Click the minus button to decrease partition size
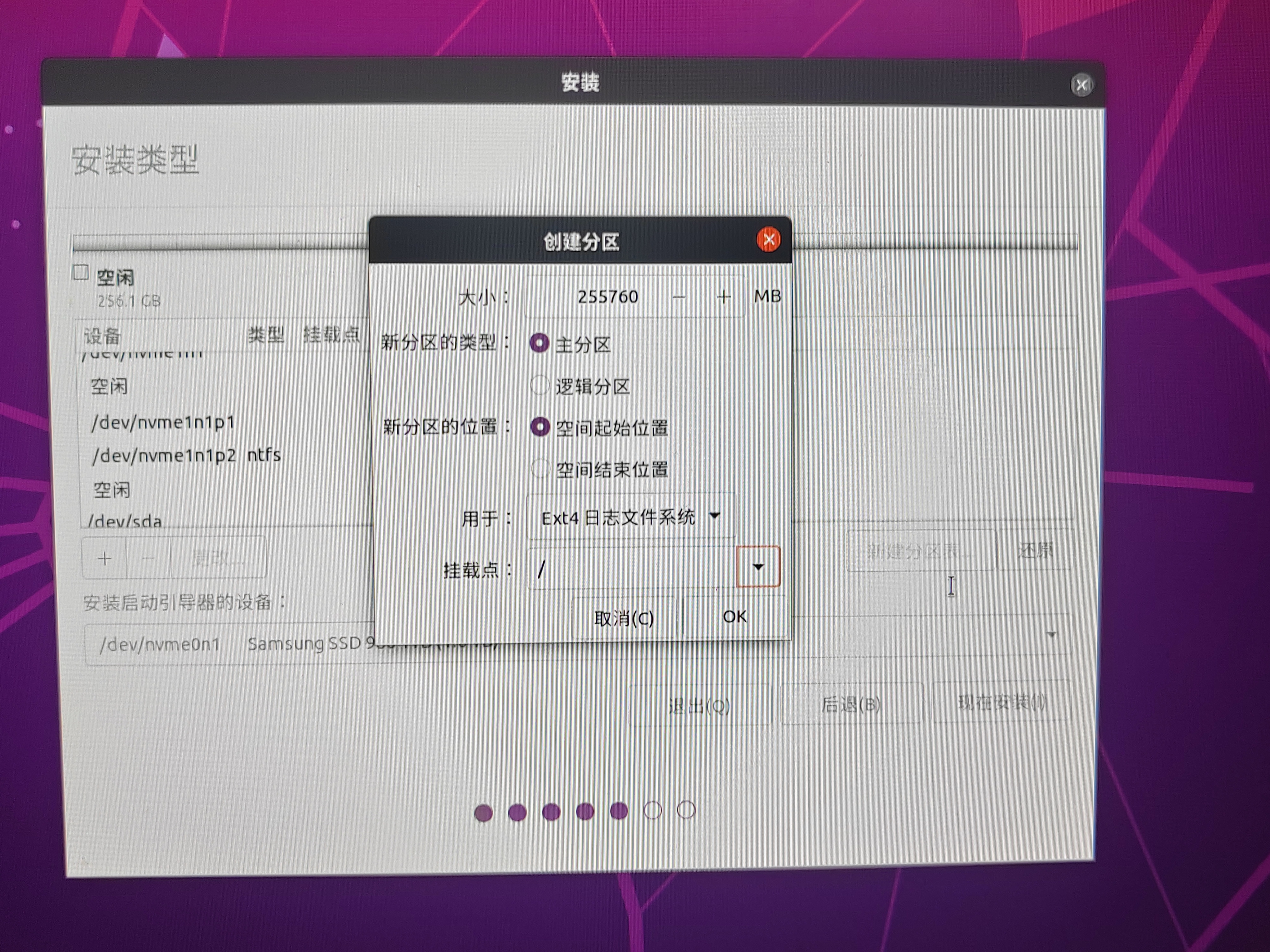 [679, 297]
